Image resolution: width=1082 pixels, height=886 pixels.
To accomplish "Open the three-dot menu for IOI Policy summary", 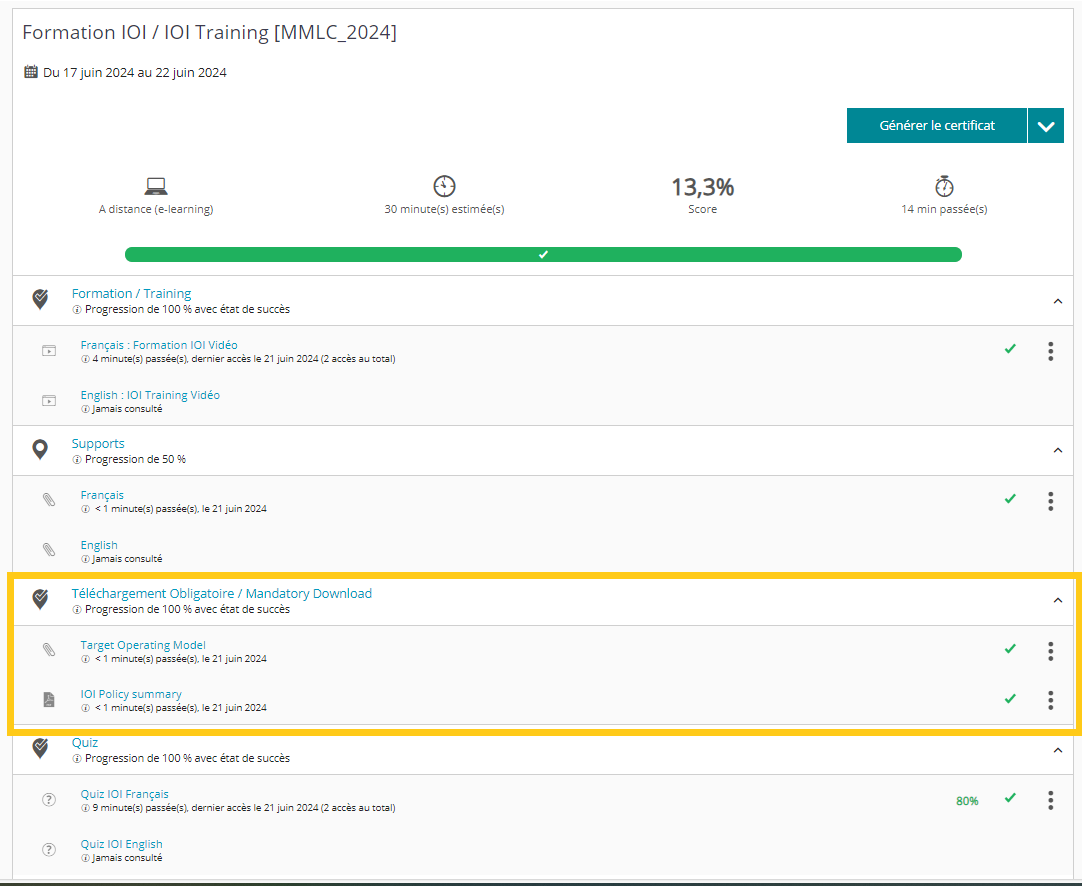I will point(1050,700).
